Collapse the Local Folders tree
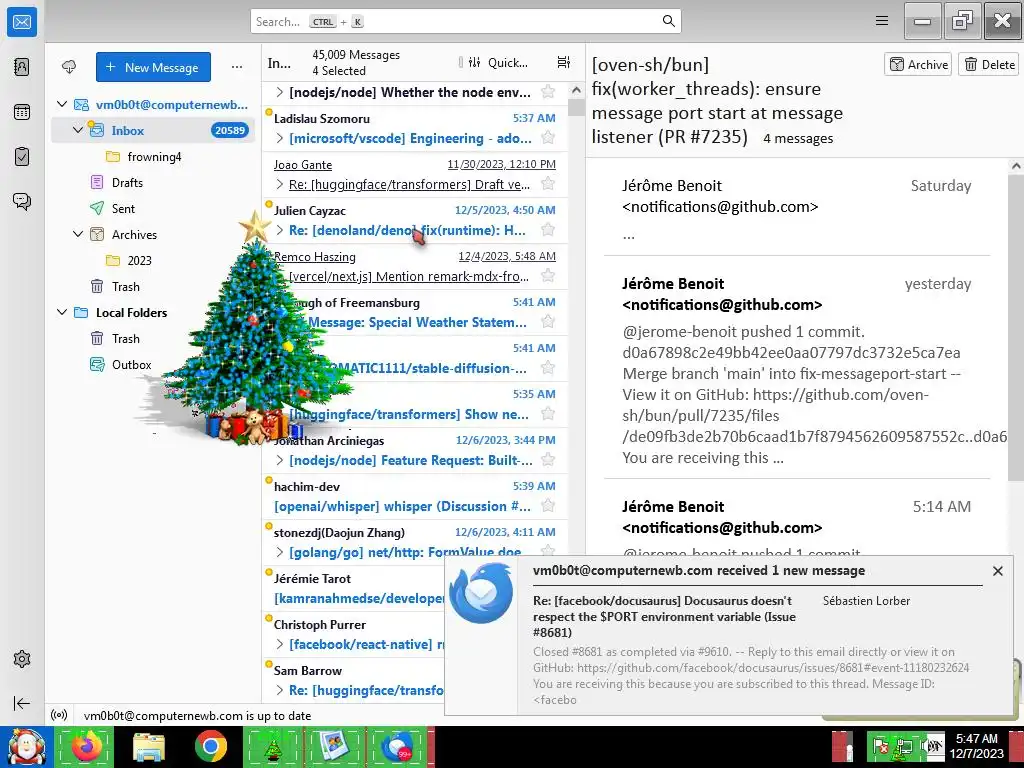 pos(62,312)
